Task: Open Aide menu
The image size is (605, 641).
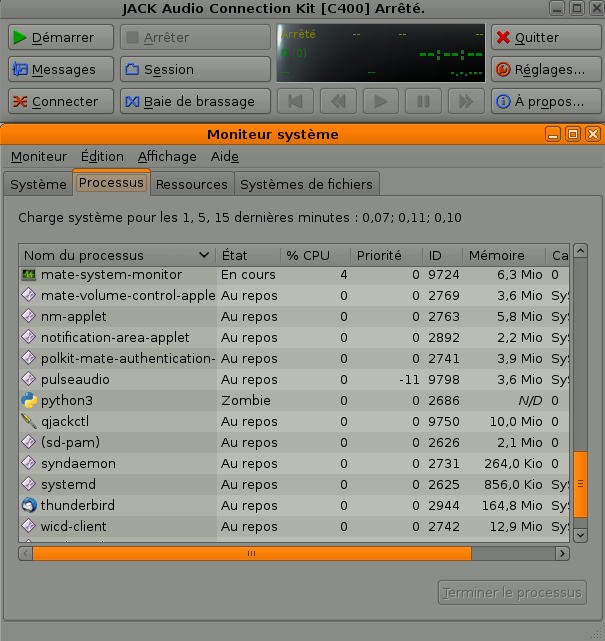Action: coord(225,157)
